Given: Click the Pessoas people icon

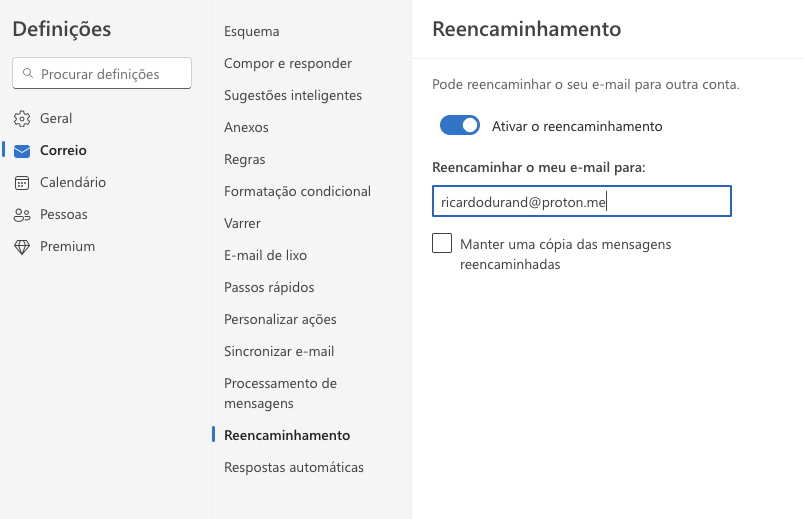Looking at the screenshot, I should [22, 215].
